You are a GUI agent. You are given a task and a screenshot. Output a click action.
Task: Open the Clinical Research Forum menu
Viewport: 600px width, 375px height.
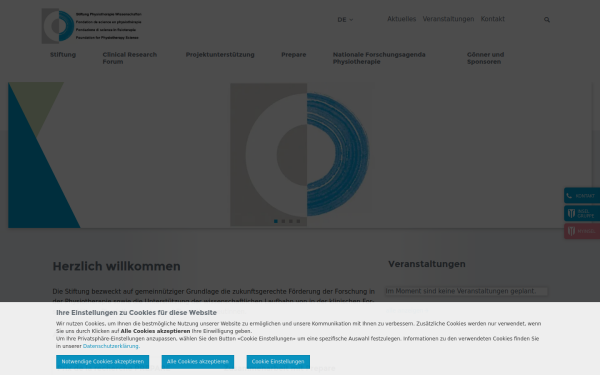pos(130,58)
